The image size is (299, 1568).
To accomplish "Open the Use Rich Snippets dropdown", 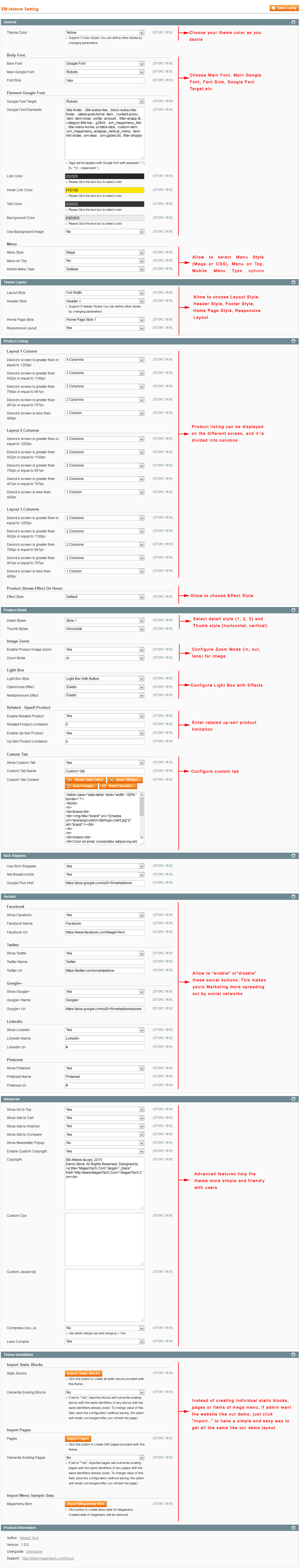I will tap(105, 866).
